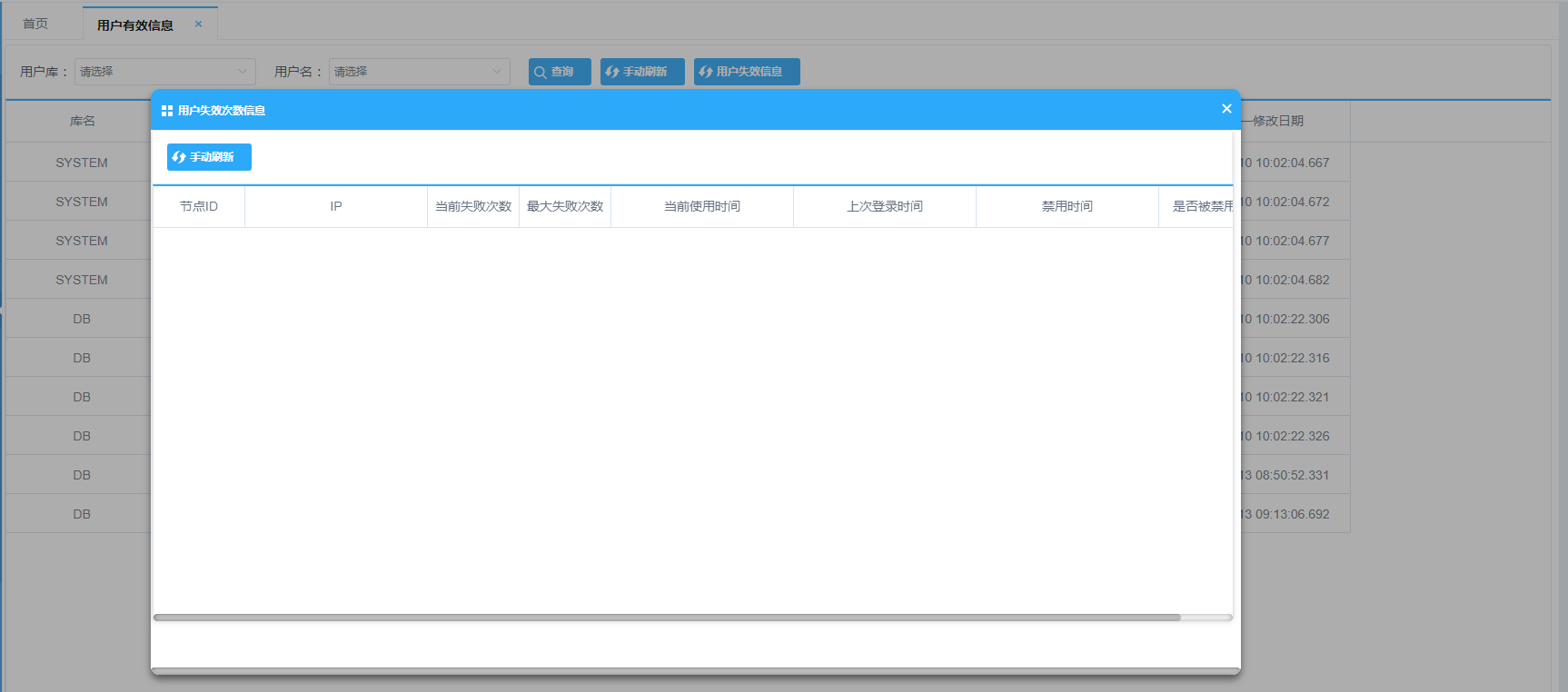This screenshot has width=1568, height=692.
Task: Open the 首页 tab
Action: pos(35,24)
